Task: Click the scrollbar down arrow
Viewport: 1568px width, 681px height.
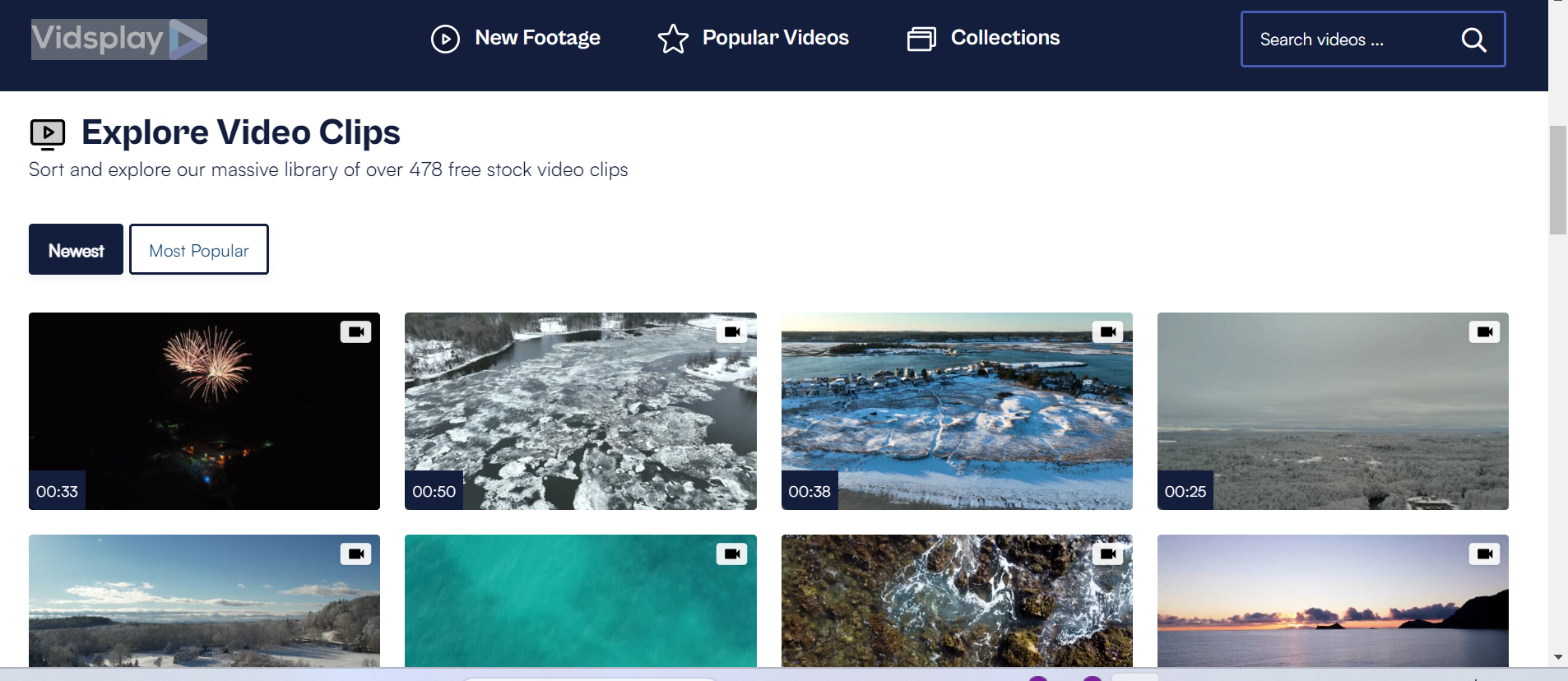Action: (x=1557, y=657)
